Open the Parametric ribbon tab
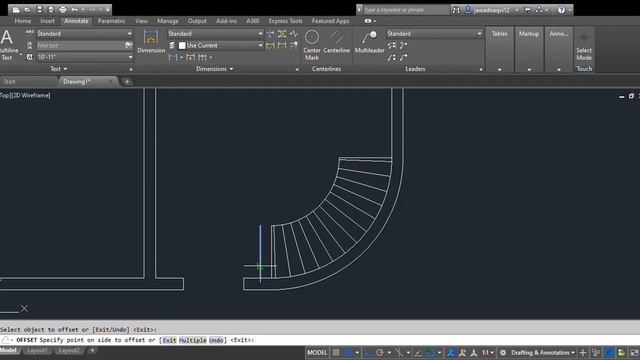Image resolution: width=640 pixels, height=360 pixels. coord(111,21)
